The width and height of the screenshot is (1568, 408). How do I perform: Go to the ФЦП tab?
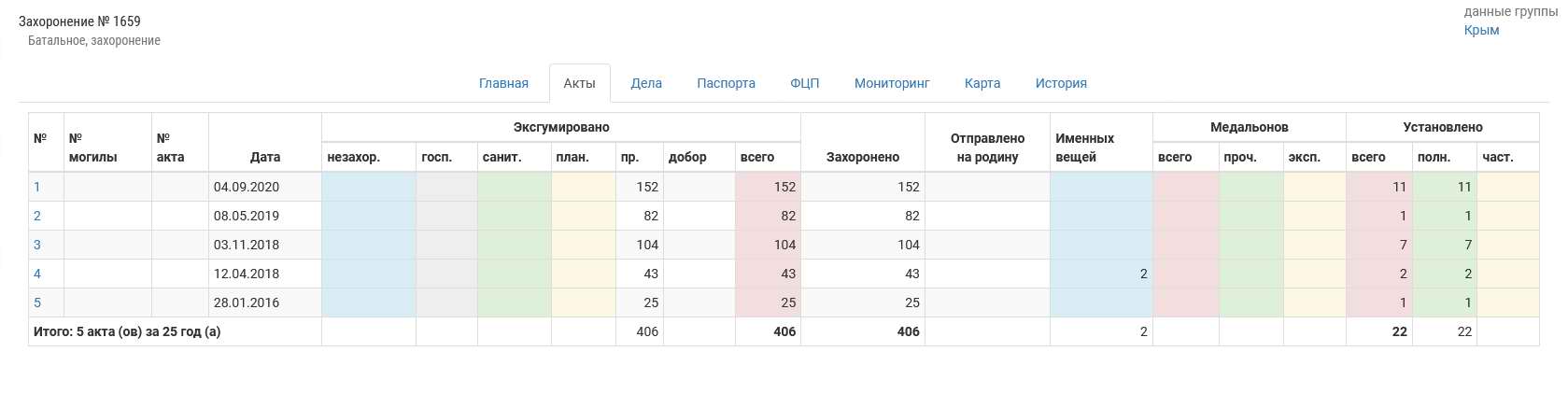805,83
